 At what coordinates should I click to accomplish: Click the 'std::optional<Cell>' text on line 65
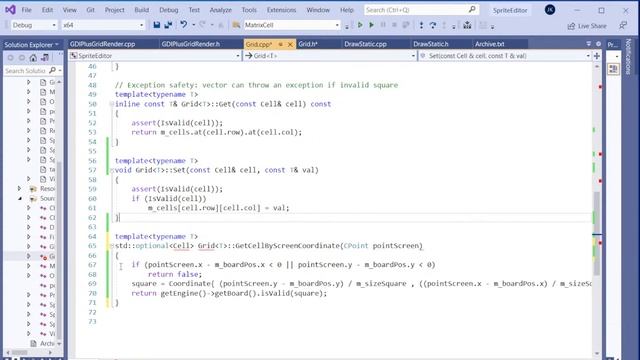tap(154, 246)
